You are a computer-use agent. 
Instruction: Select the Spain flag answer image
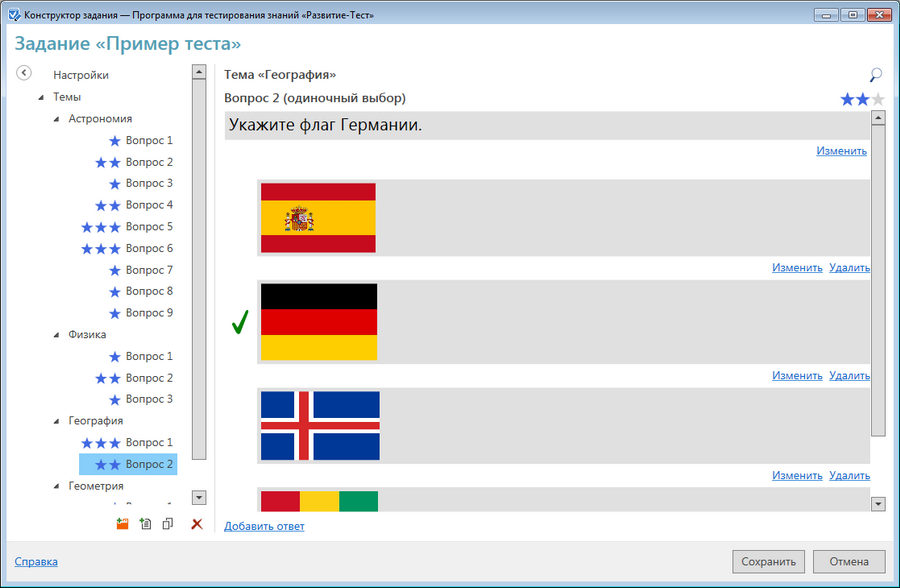click(x=319, y=218)
